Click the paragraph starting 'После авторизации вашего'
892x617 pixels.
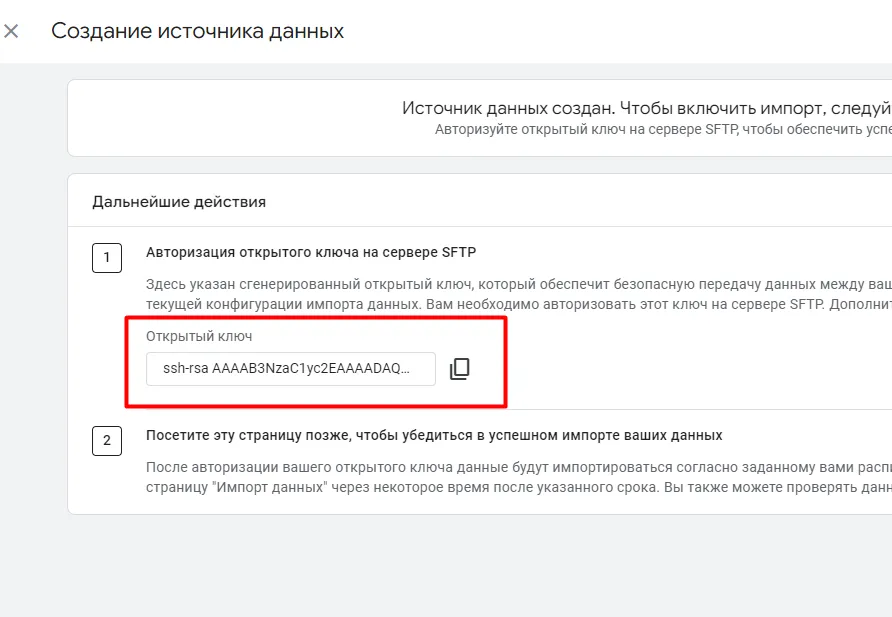coord(519,477)
